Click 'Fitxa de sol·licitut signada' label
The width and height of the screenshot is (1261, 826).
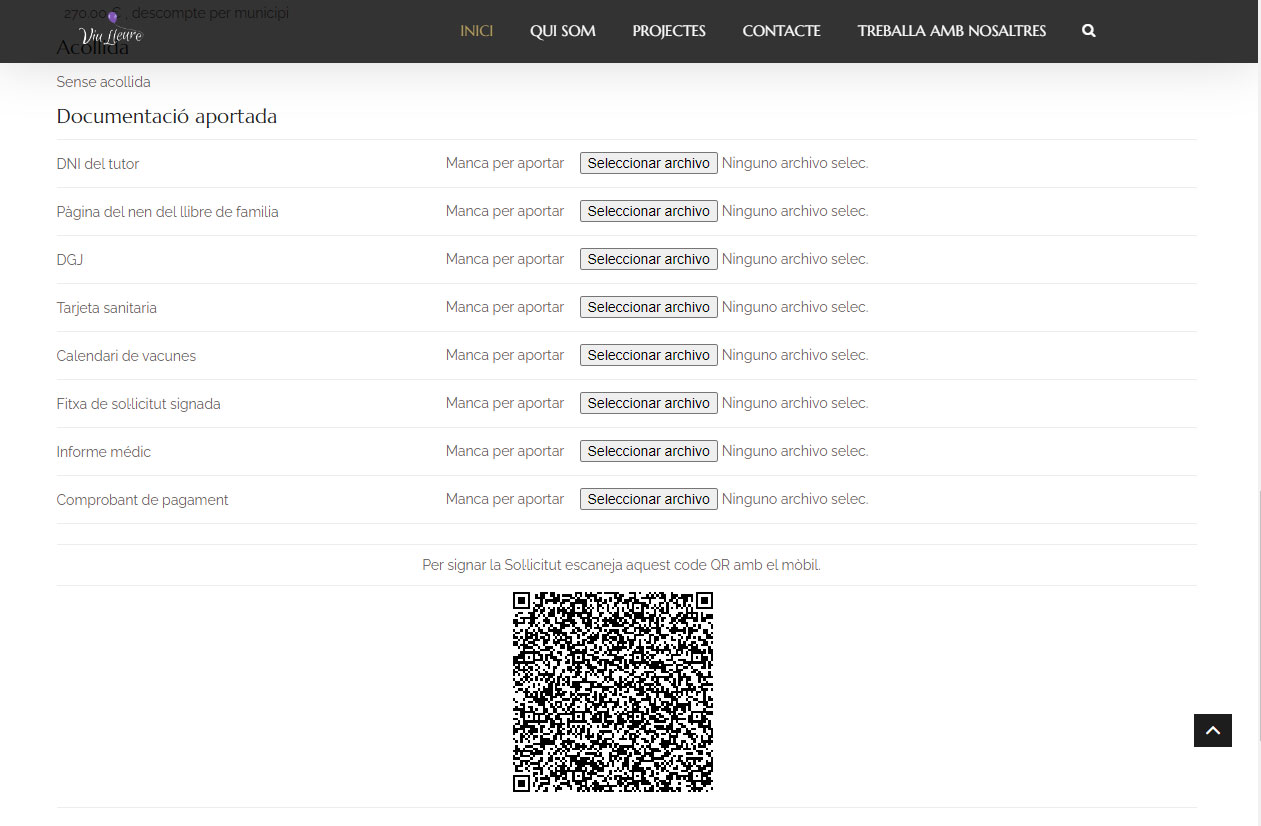click(138, 404)
